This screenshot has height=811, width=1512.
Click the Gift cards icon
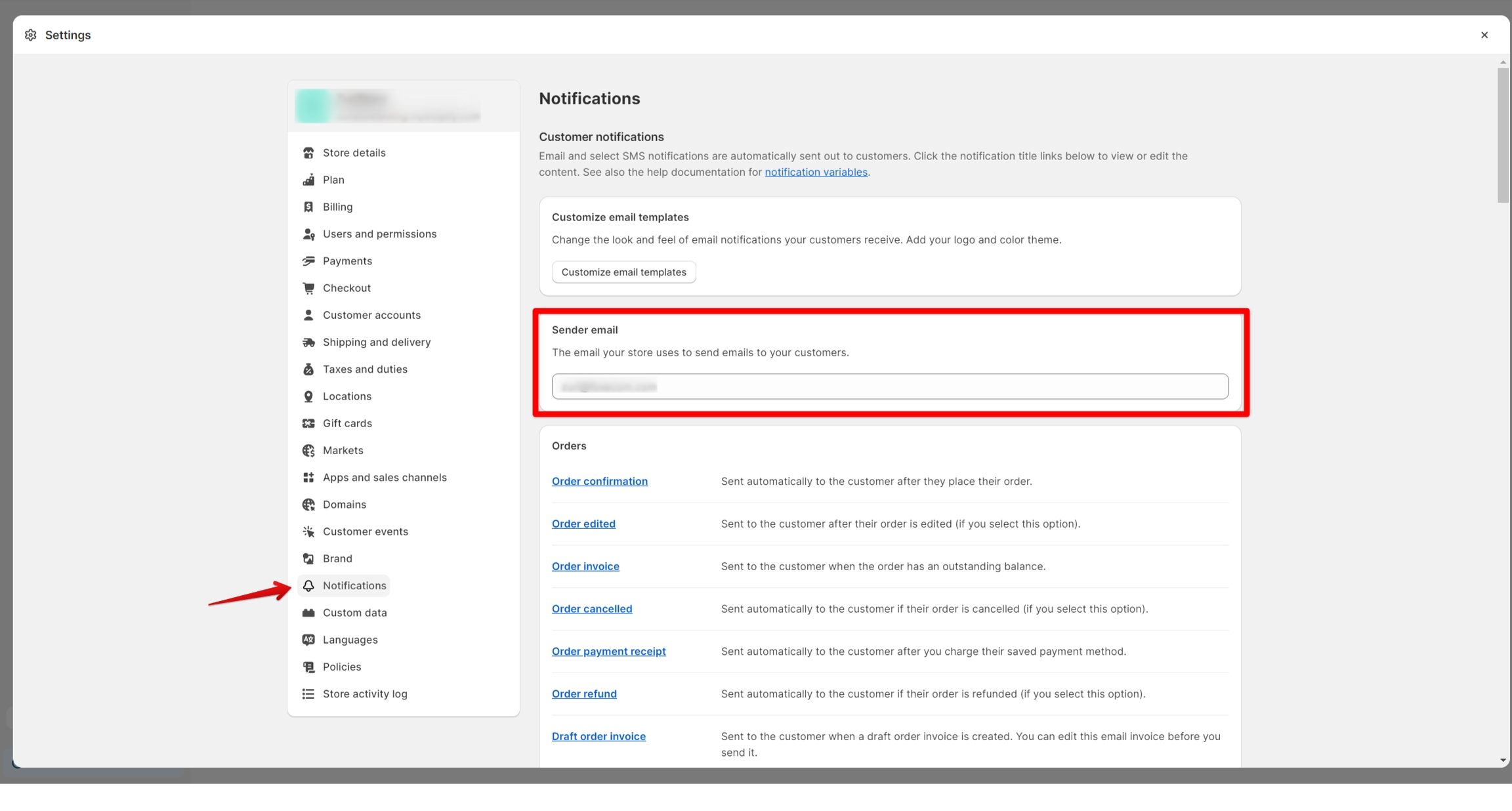308,423
